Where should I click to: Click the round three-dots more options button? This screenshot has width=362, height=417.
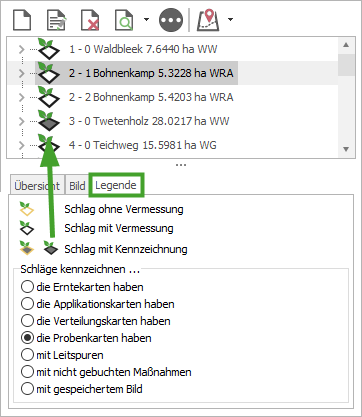tap(171, 20)
